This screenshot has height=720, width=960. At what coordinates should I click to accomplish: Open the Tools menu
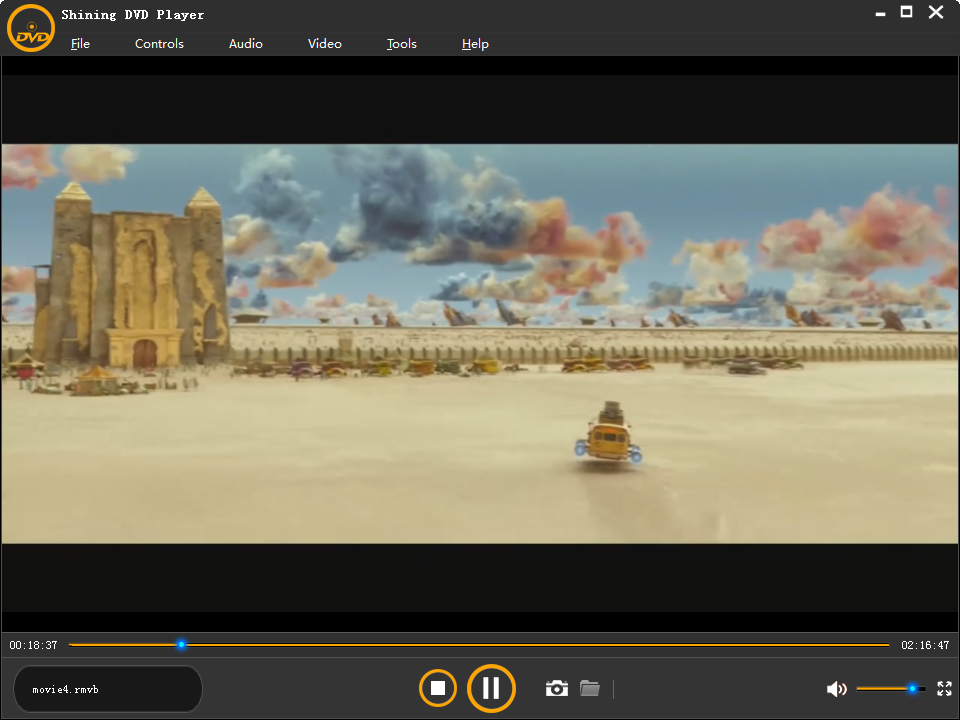[402, 43]
